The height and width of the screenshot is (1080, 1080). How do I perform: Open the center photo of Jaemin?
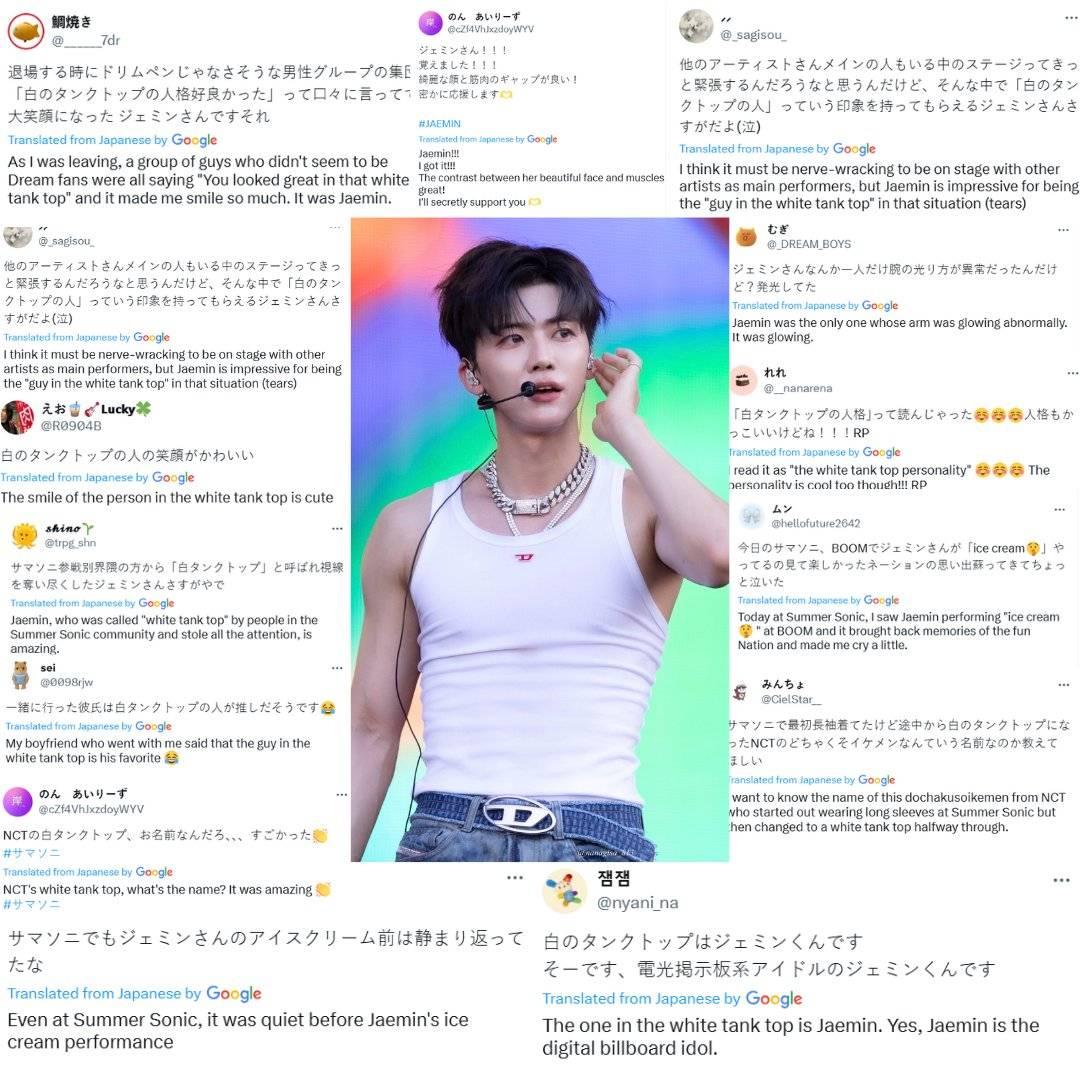[x=540, y=539]
